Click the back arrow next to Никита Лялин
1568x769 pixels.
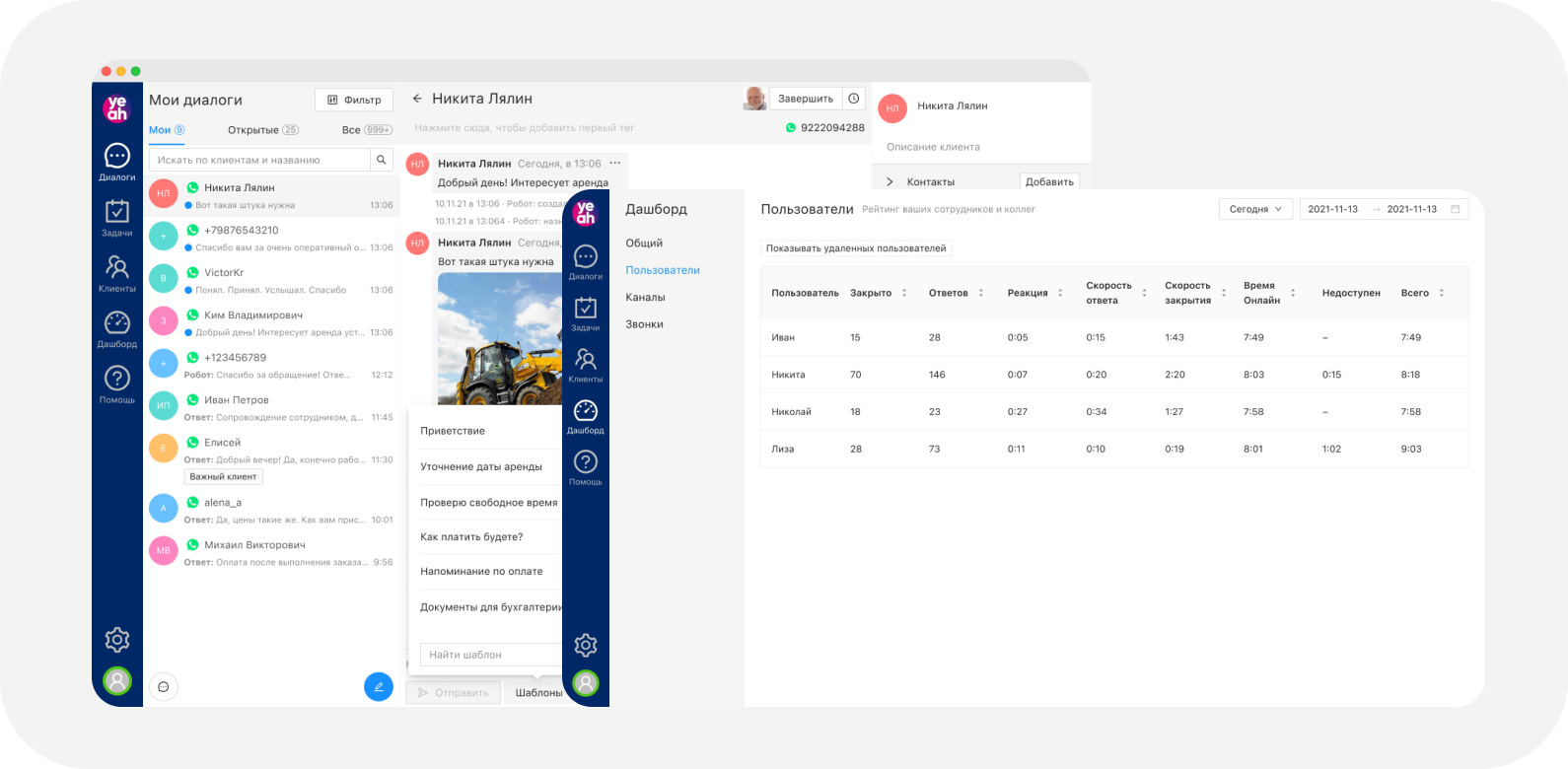tap(417, 99)
